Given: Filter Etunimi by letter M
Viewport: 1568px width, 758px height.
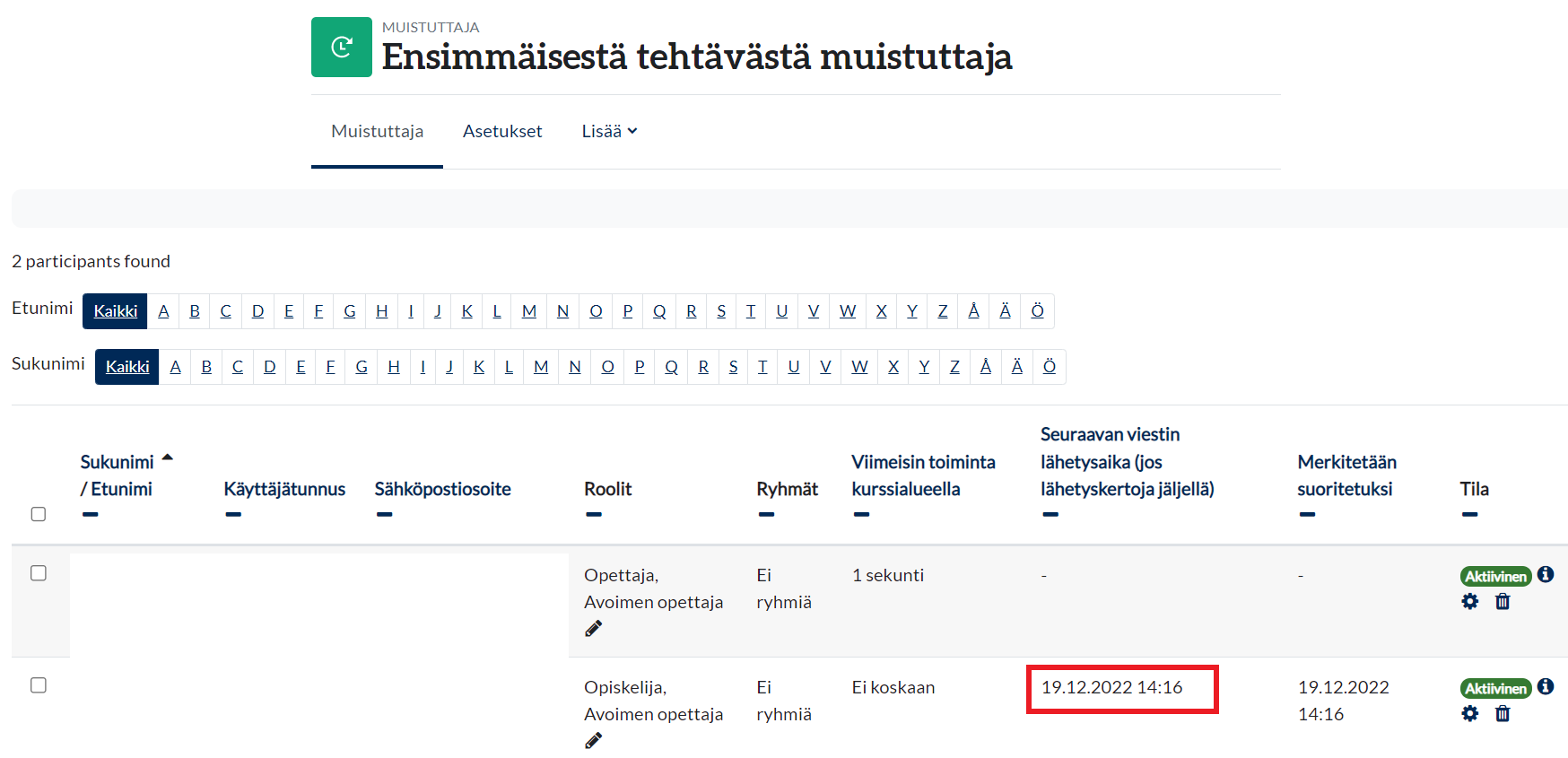Looking at the screenshot, I should pos(529,311).
